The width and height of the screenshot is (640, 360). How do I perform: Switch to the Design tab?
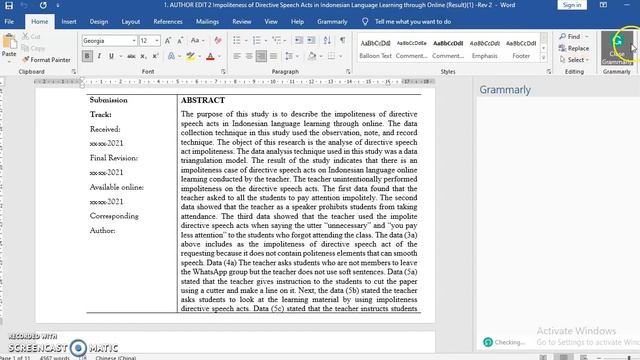pyautogui.click(x=99, y=22)
